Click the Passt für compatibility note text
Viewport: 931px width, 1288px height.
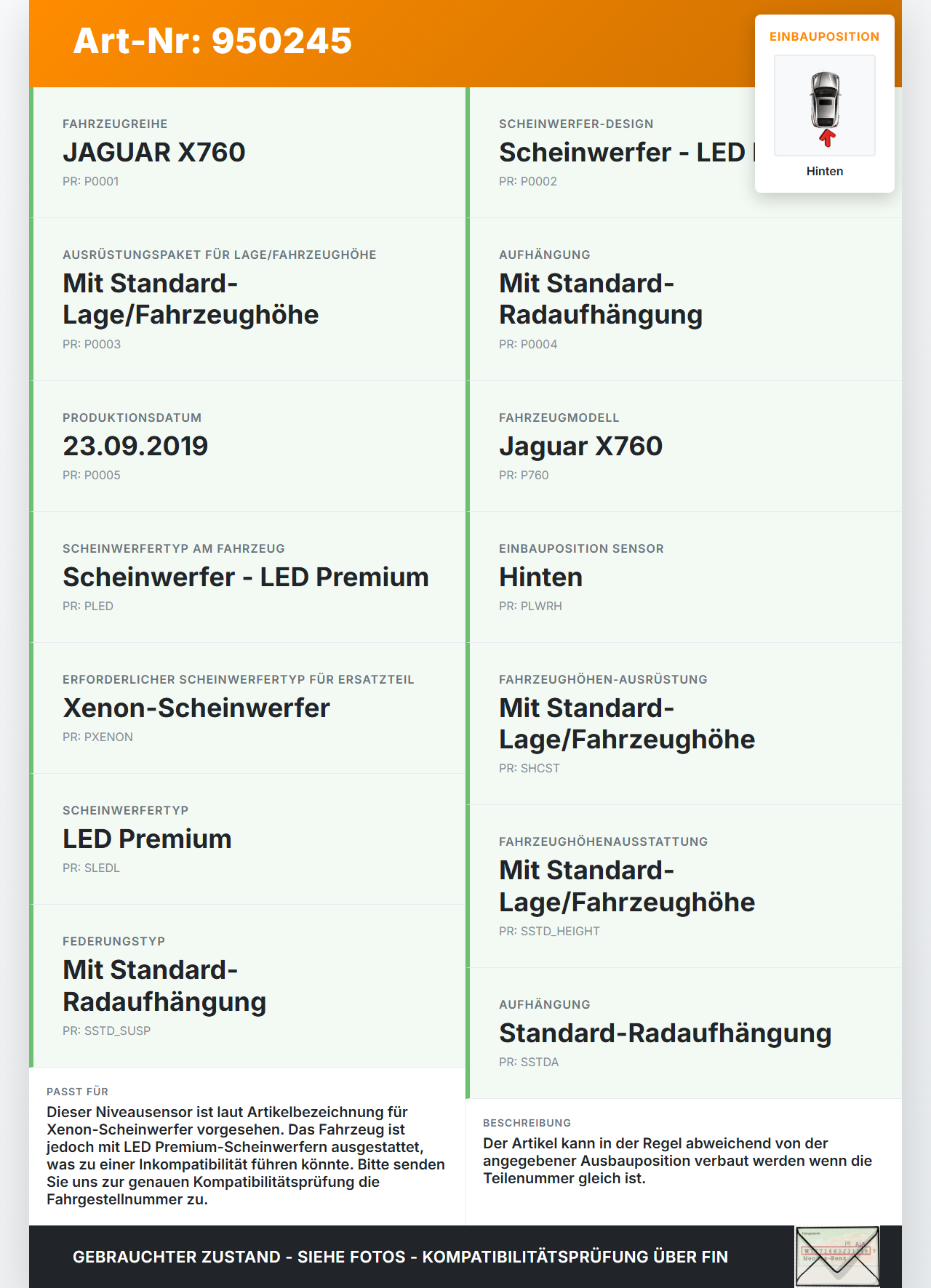point(246,1156)
